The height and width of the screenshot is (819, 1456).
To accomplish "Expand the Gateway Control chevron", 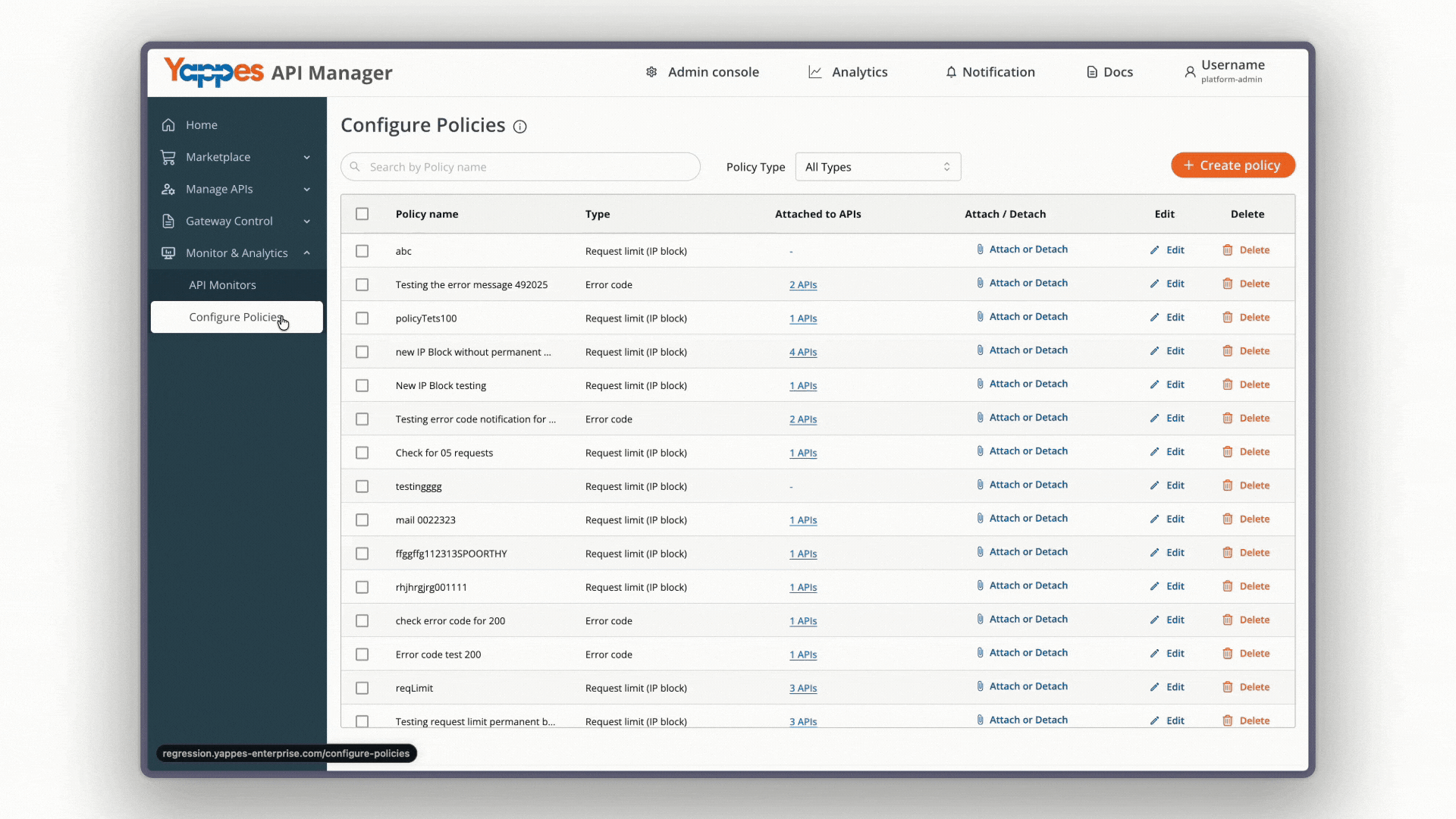I will [307, 221].
